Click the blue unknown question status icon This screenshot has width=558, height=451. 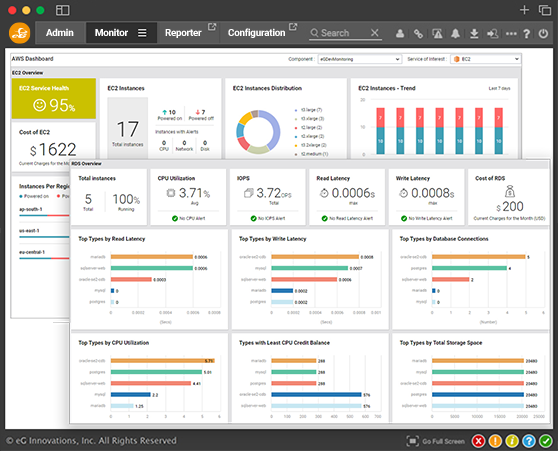[529, 441]
